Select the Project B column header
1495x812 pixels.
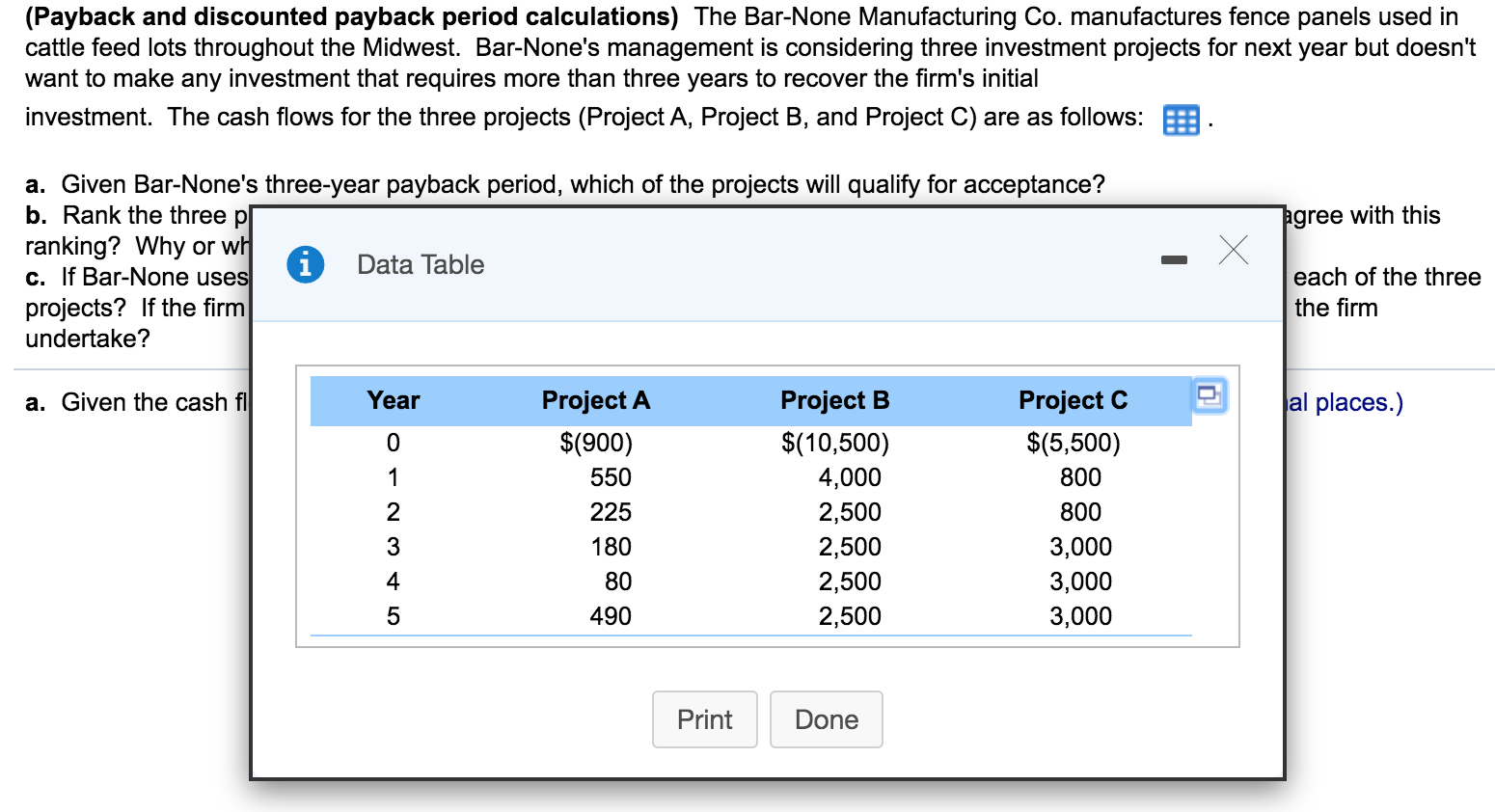pos(835,400)
